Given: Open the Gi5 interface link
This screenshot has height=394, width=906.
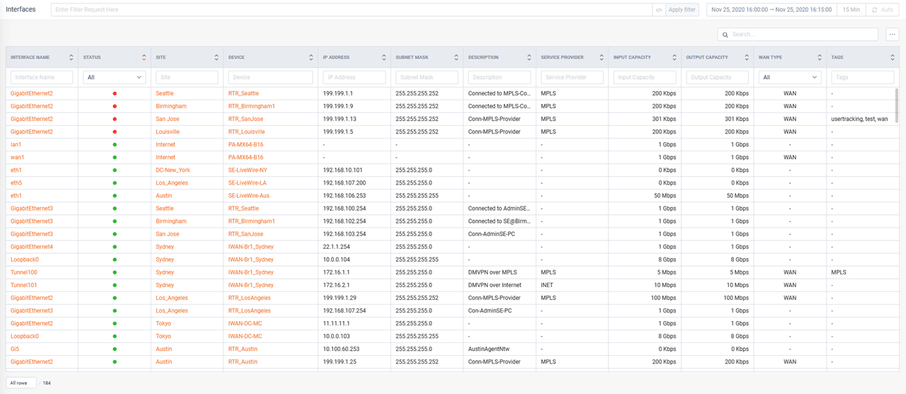Looking at the screenshot, I should [14, 349].
